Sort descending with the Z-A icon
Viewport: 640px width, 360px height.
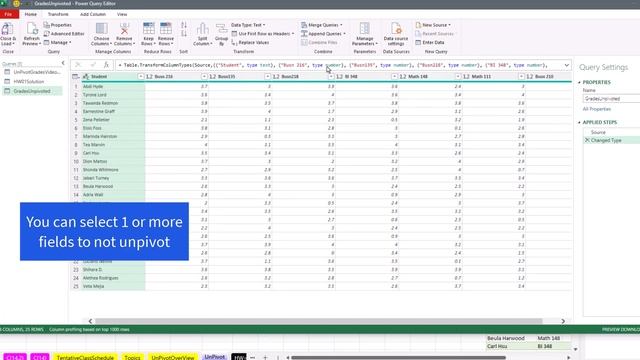click(x=184, y=34)
